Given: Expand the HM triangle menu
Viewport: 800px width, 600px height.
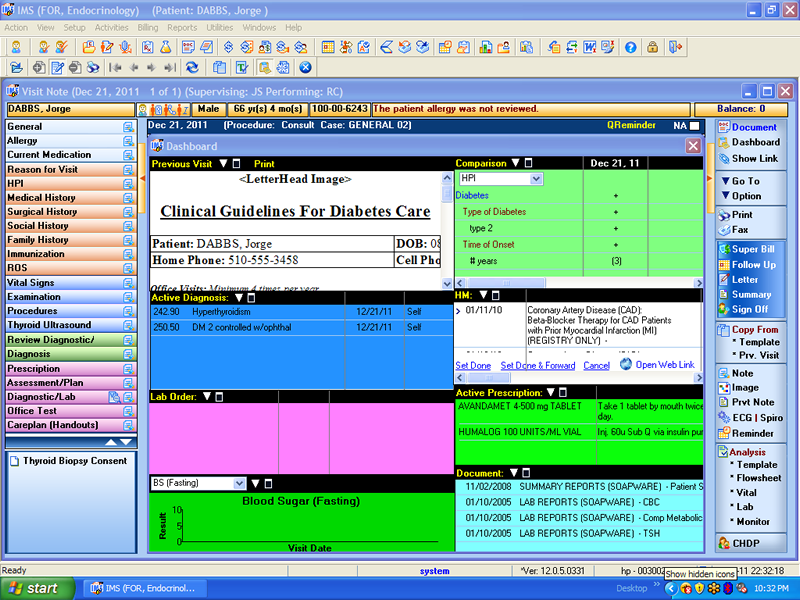Looking at the screenshot, I should 483,295.
